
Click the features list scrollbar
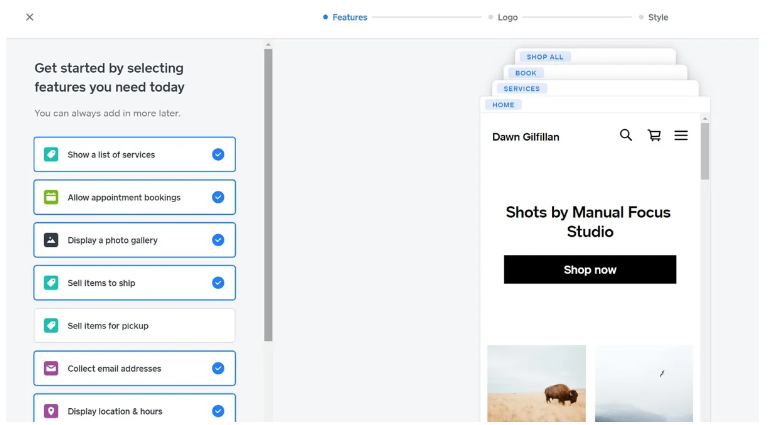268,195
